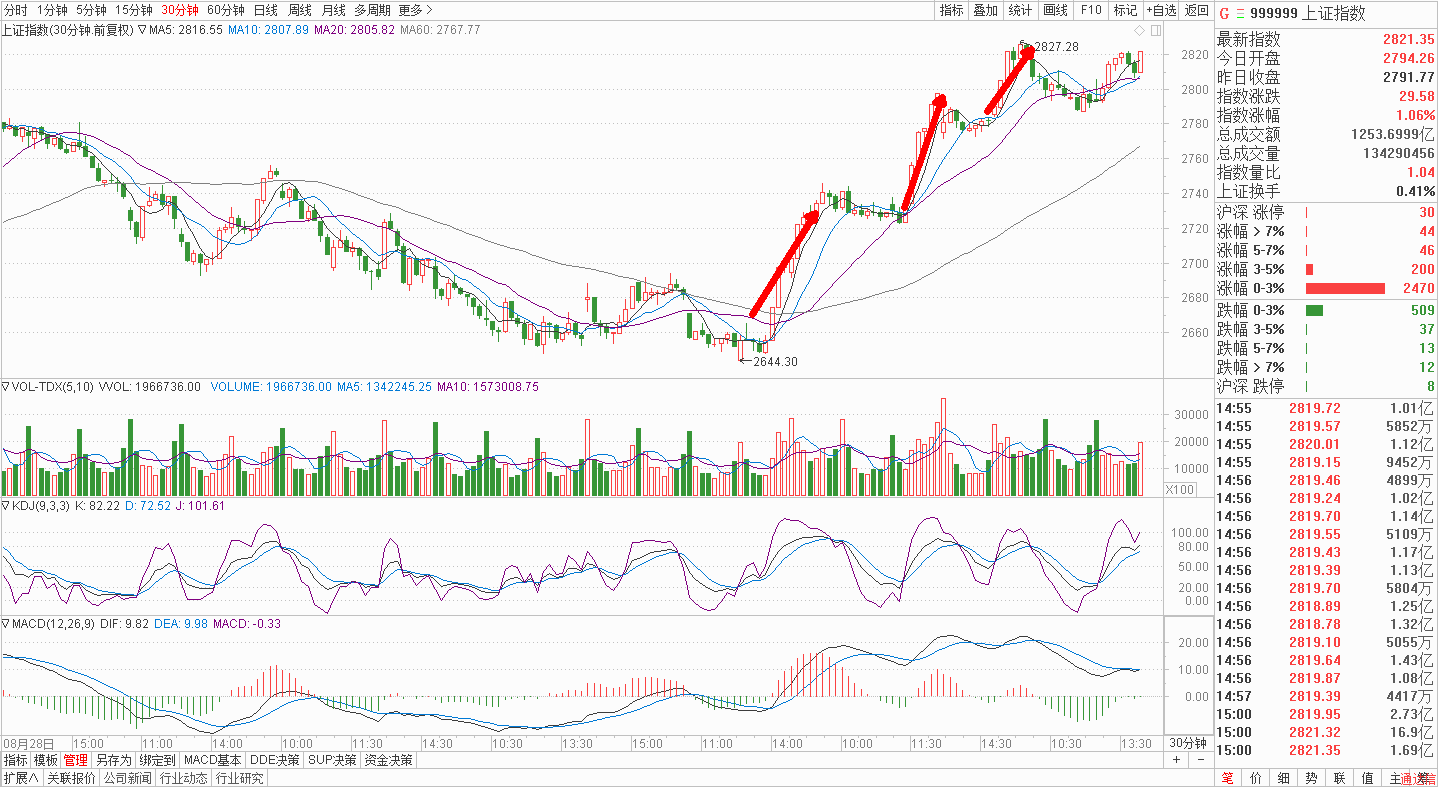
Task: Select the 资金决策 tab
Action: pyautogui.click(x=388, y=760)
